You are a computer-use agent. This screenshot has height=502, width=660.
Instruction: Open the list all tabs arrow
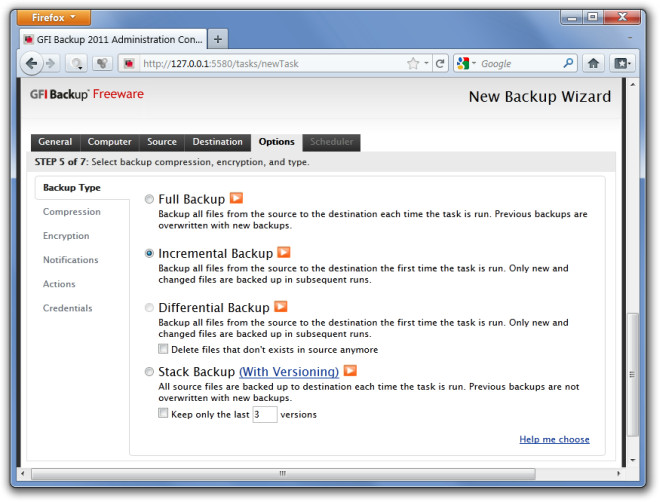tap(630, 38)
